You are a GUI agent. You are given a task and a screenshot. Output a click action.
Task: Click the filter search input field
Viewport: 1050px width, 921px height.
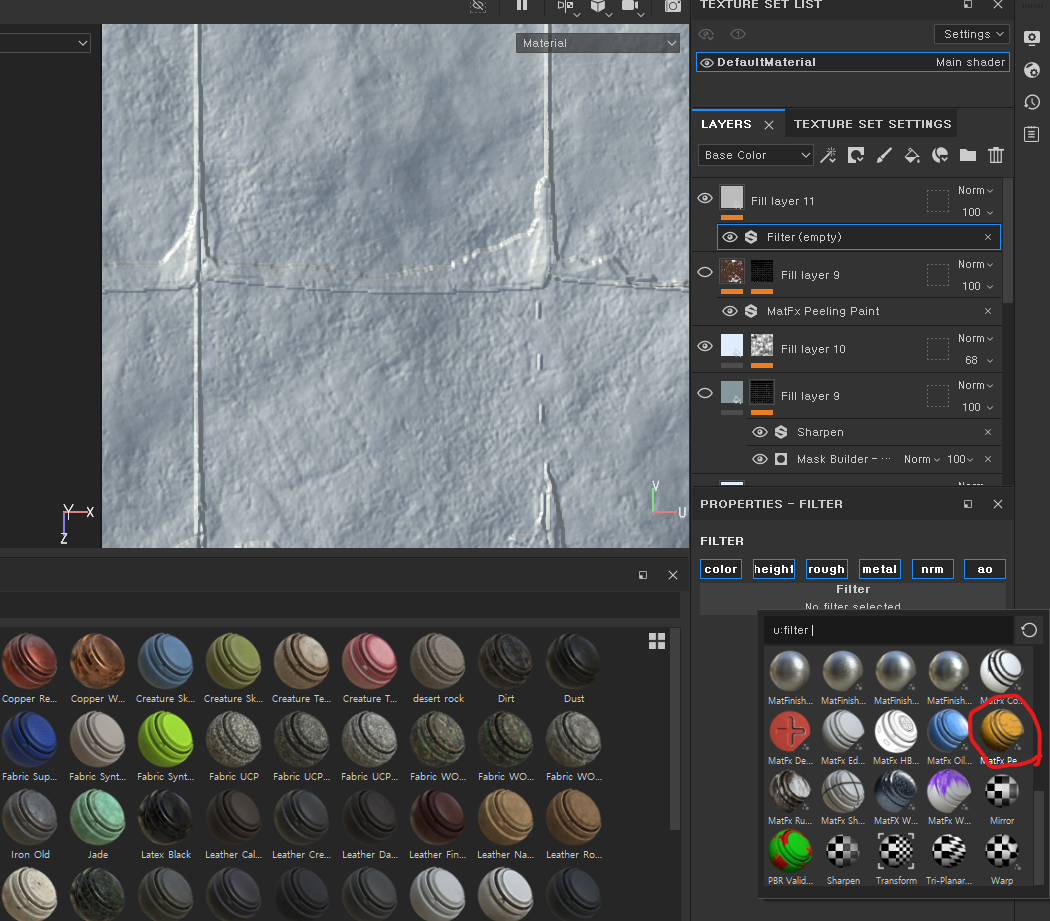pos(888,630)
